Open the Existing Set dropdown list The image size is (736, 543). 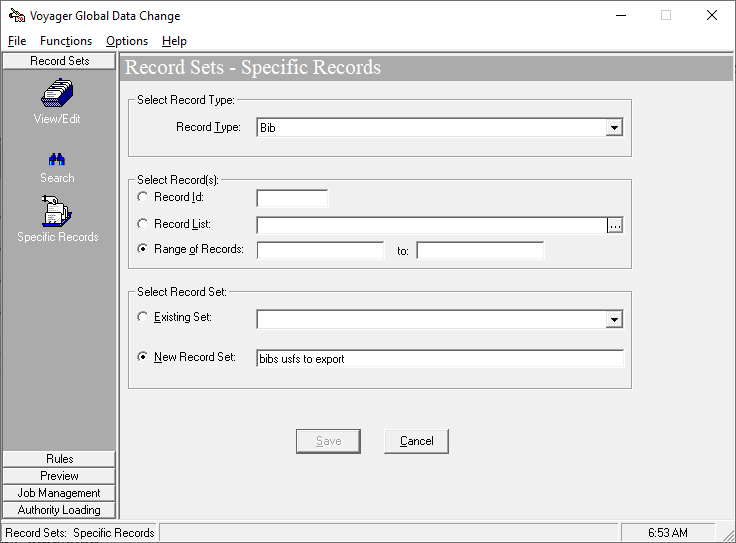[x=614, y=319]
